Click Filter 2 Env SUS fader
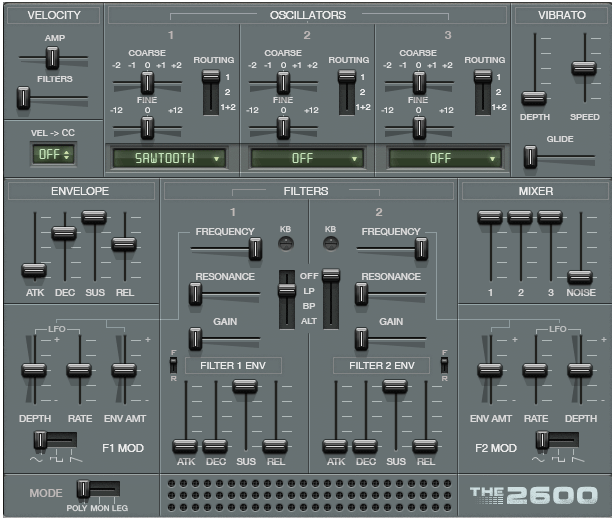This screenshot has width=616, height=521. point(395,386)
